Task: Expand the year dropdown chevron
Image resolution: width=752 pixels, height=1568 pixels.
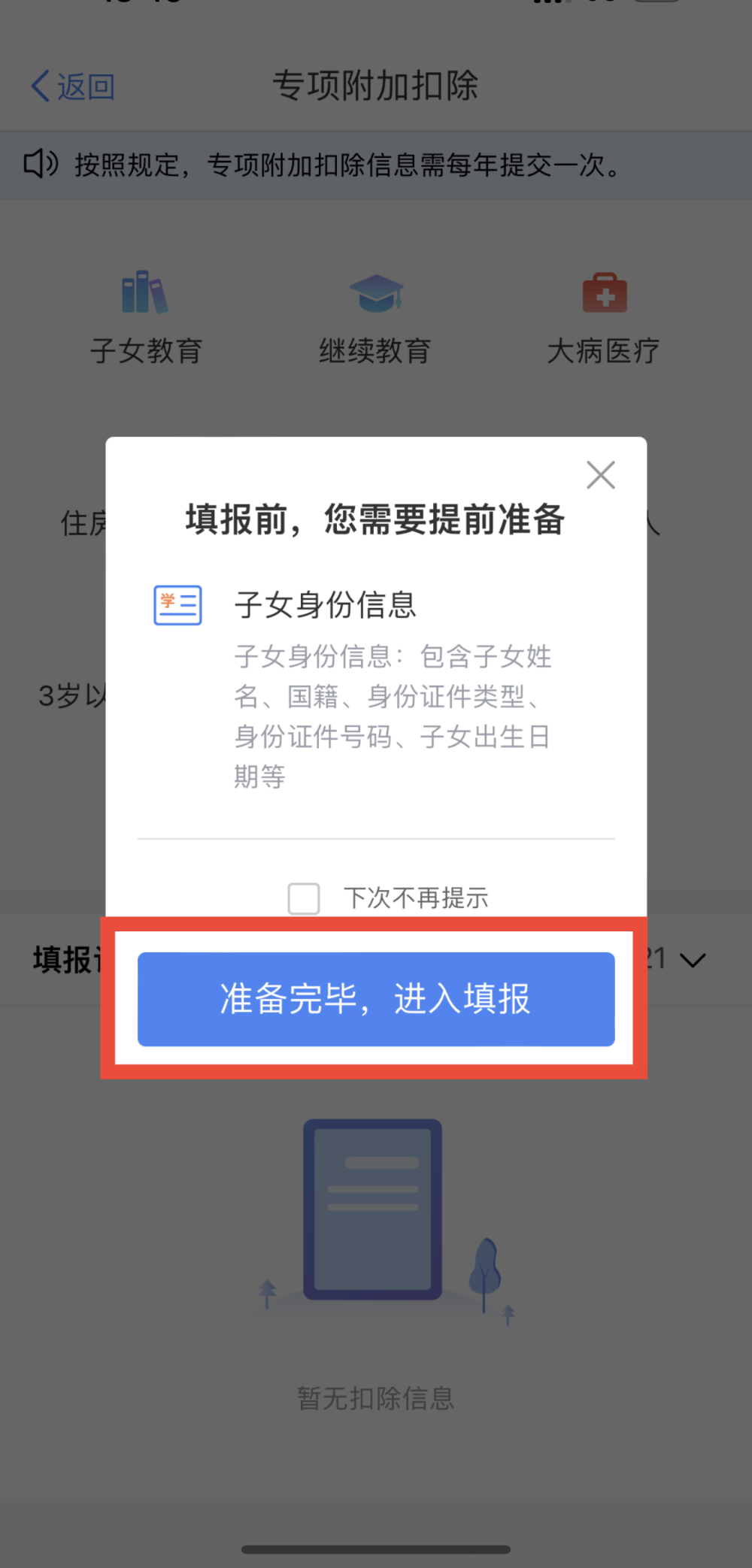Action: [x=693, y=960]
